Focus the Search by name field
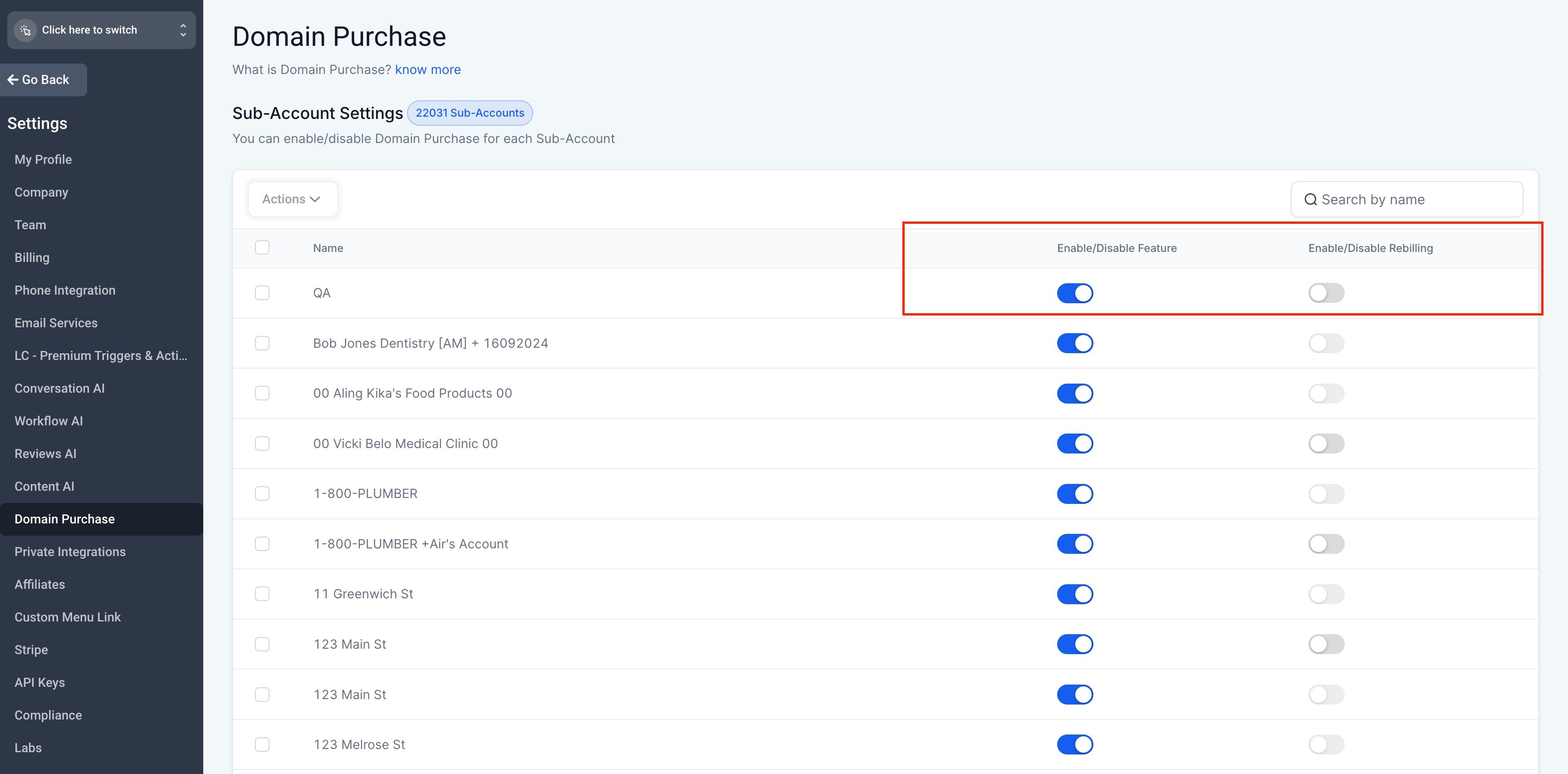1568x774 pixels. (x=1406, y=199)
